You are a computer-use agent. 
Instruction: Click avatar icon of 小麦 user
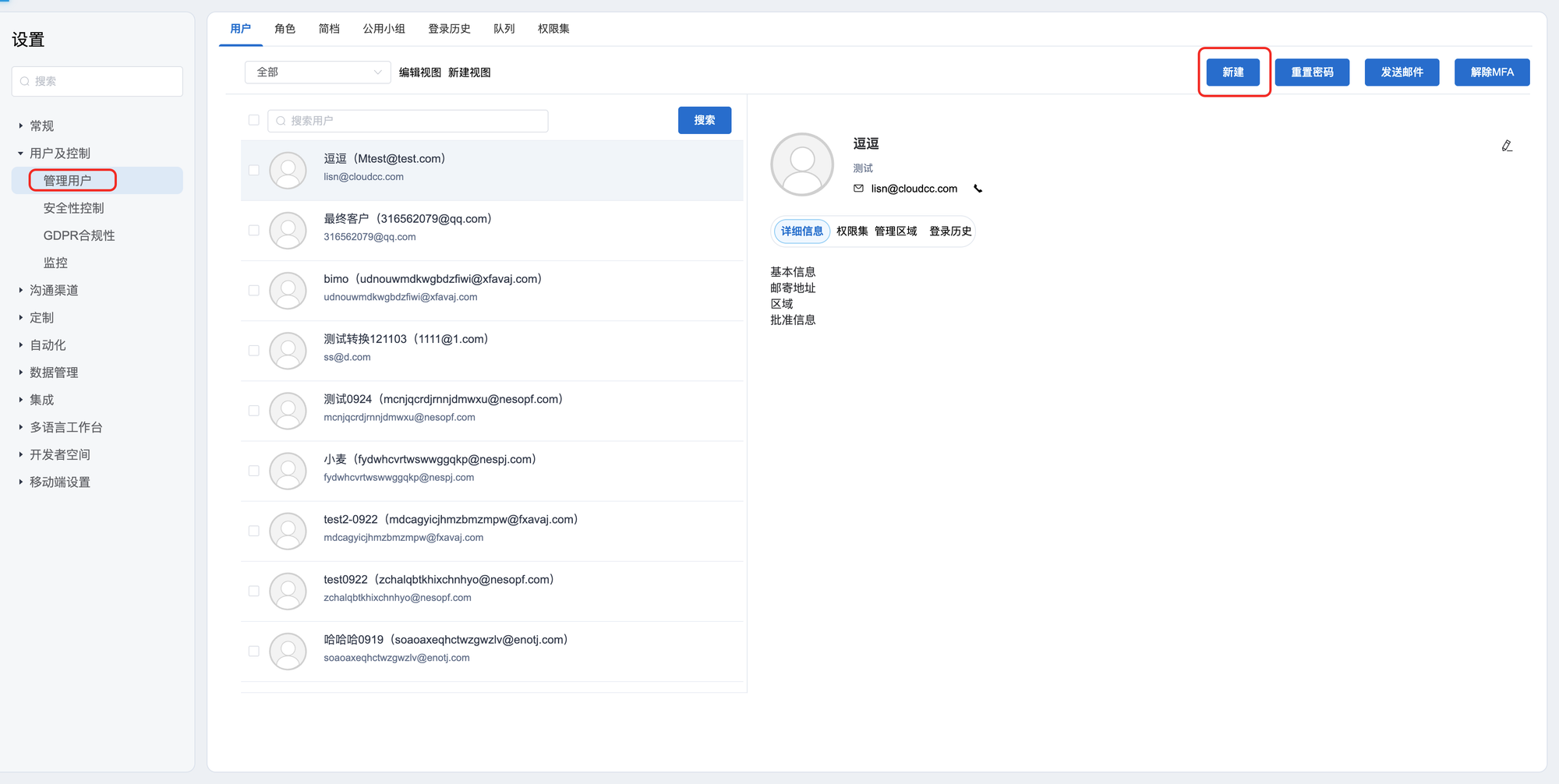pyautogui.click(x=288, y=471)
